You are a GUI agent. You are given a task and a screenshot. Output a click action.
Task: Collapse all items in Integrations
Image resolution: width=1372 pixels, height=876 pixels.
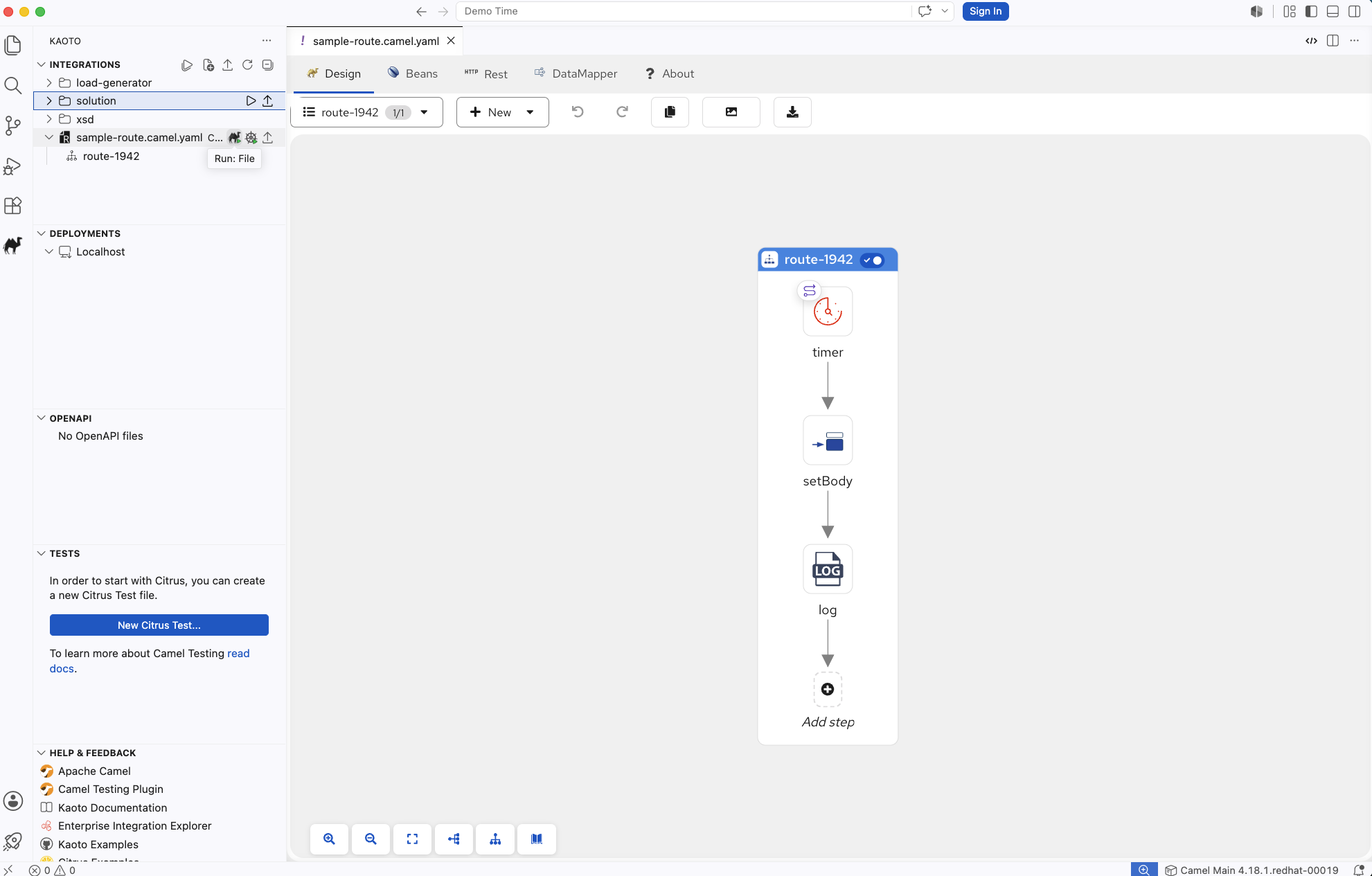coord(268,65)
